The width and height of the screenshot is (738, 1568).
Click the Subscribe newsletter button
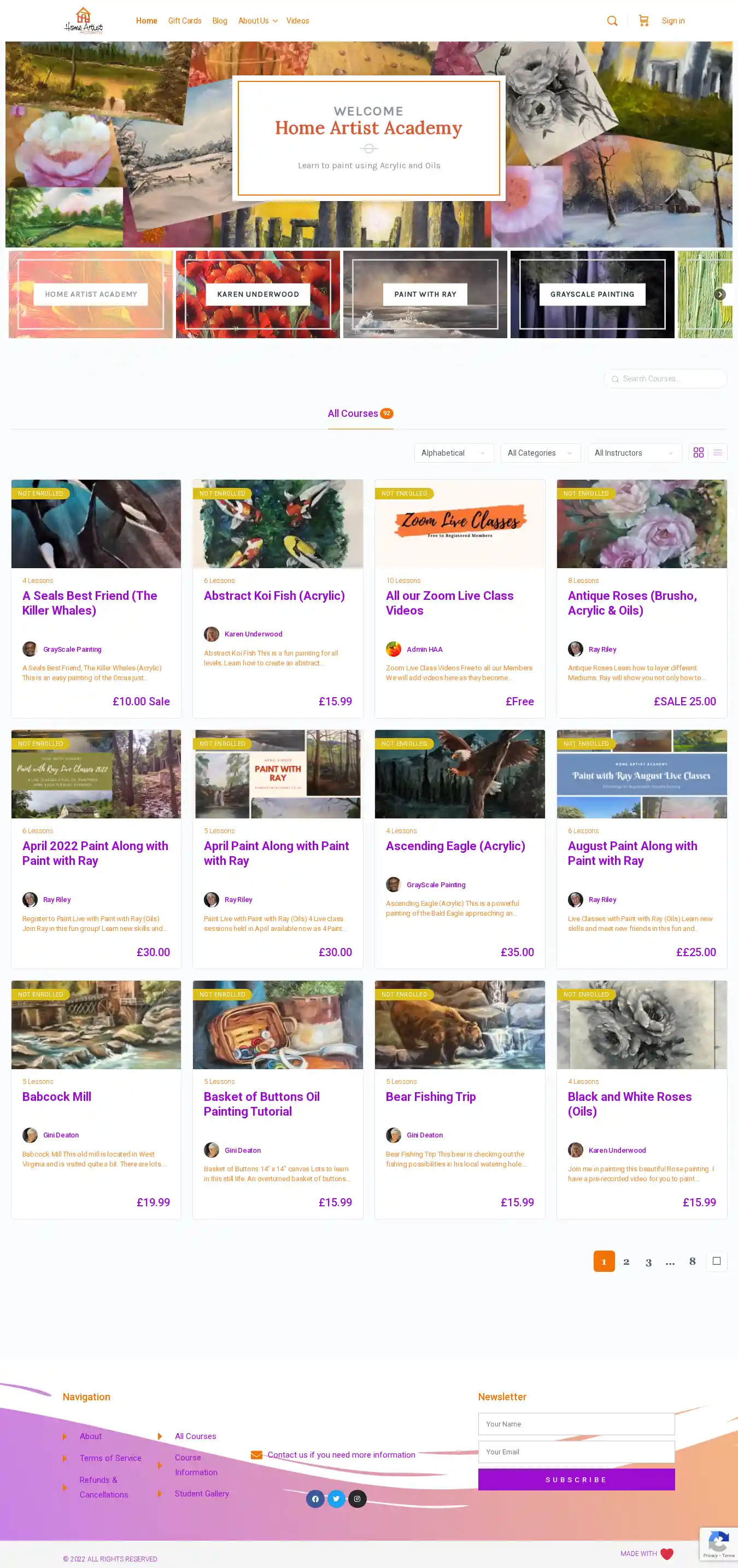(576, 1479)
